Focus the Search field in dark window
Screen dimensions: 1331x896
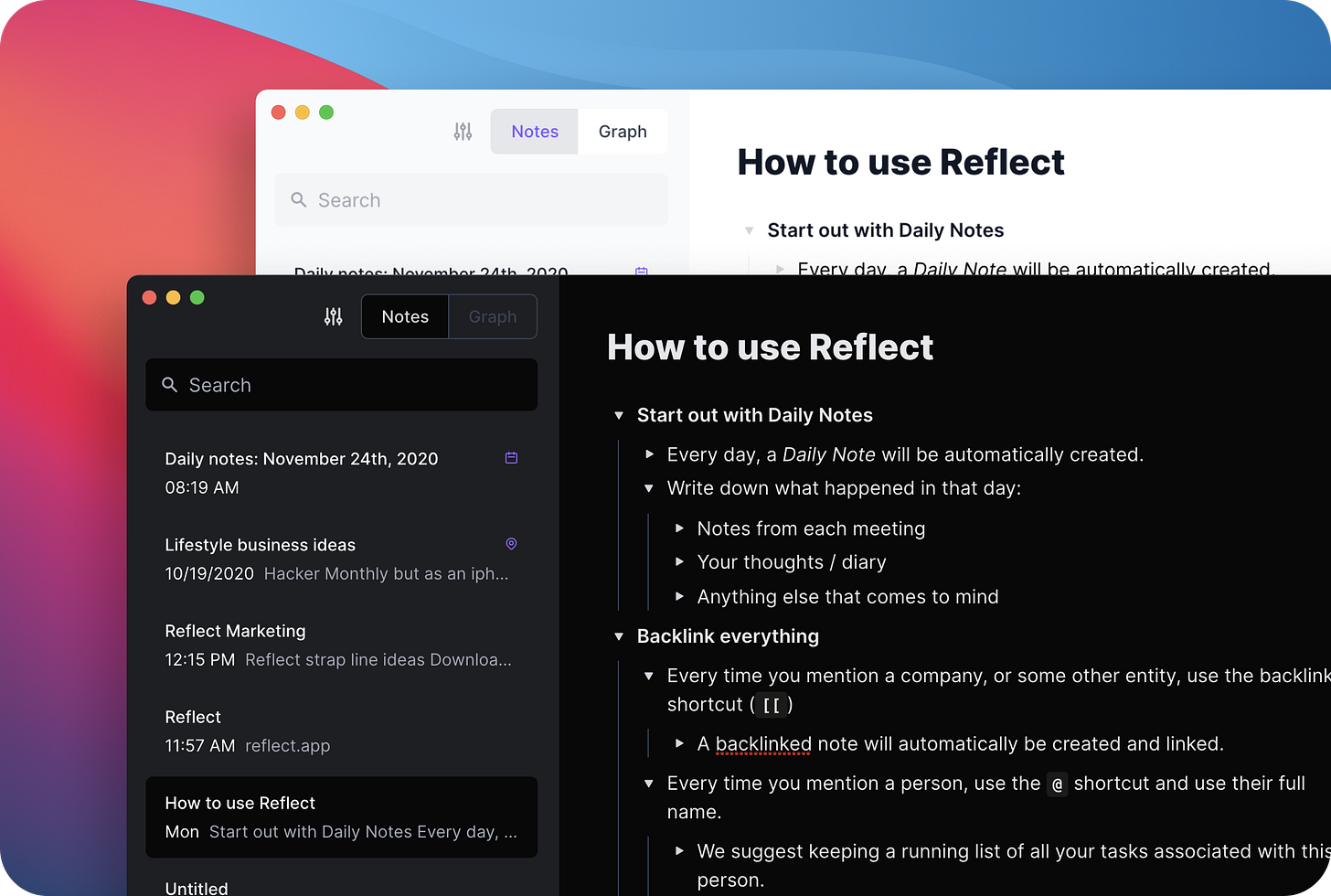click(x=342, y=385)
